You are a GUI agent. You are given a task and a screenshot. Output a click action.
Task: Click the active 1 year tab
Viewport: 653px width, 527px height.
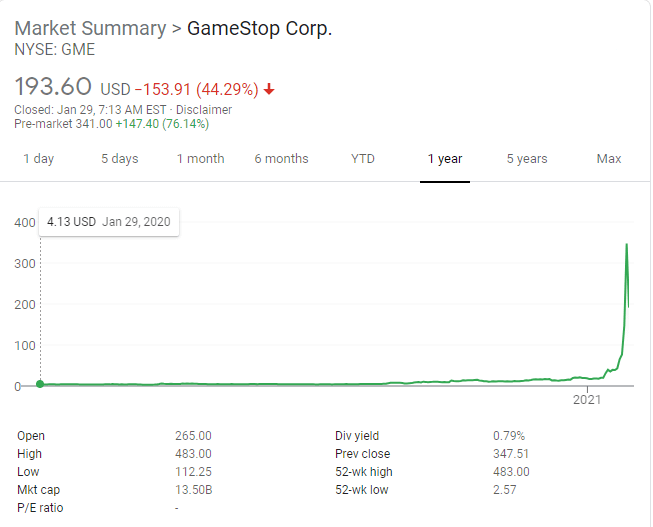[x=445, y=159]
